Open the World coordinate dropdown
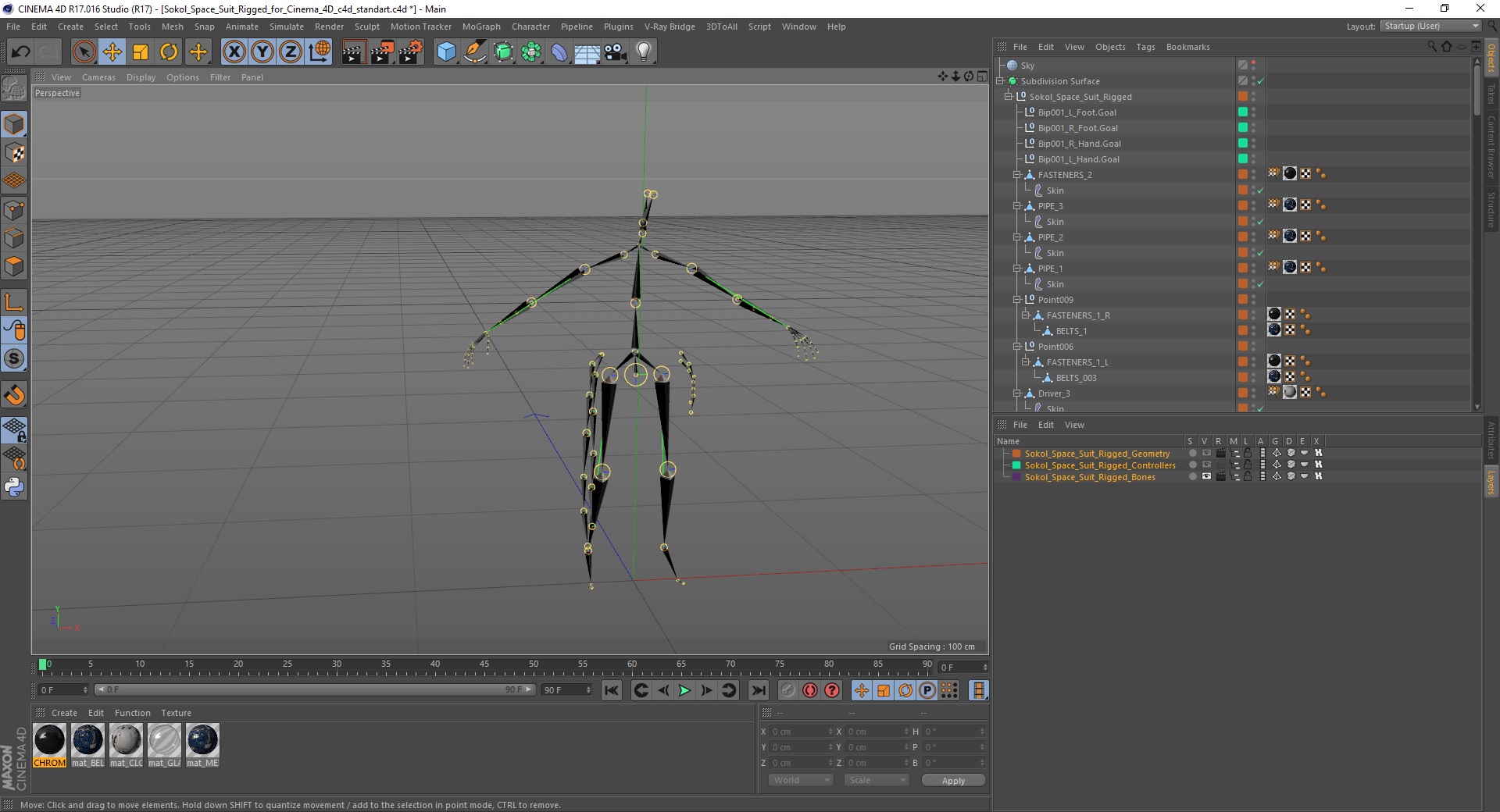1500x812 pixels. pyautogui.click(x=801, y=780)
